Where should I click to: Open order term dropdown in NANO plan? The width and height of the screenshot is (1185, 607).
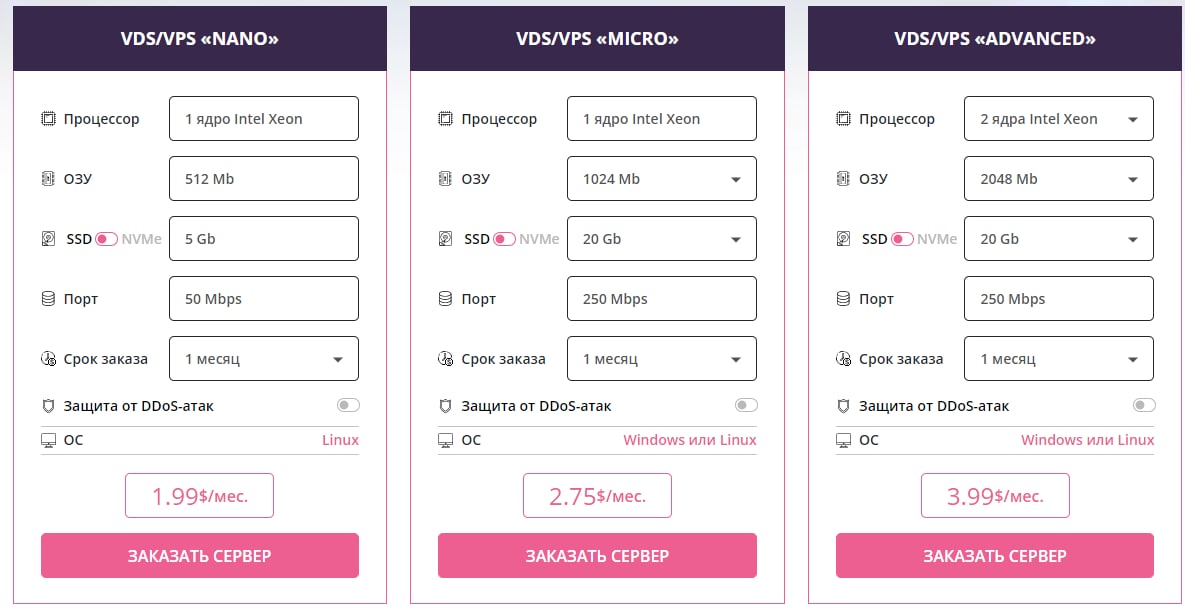coord(264,359)
